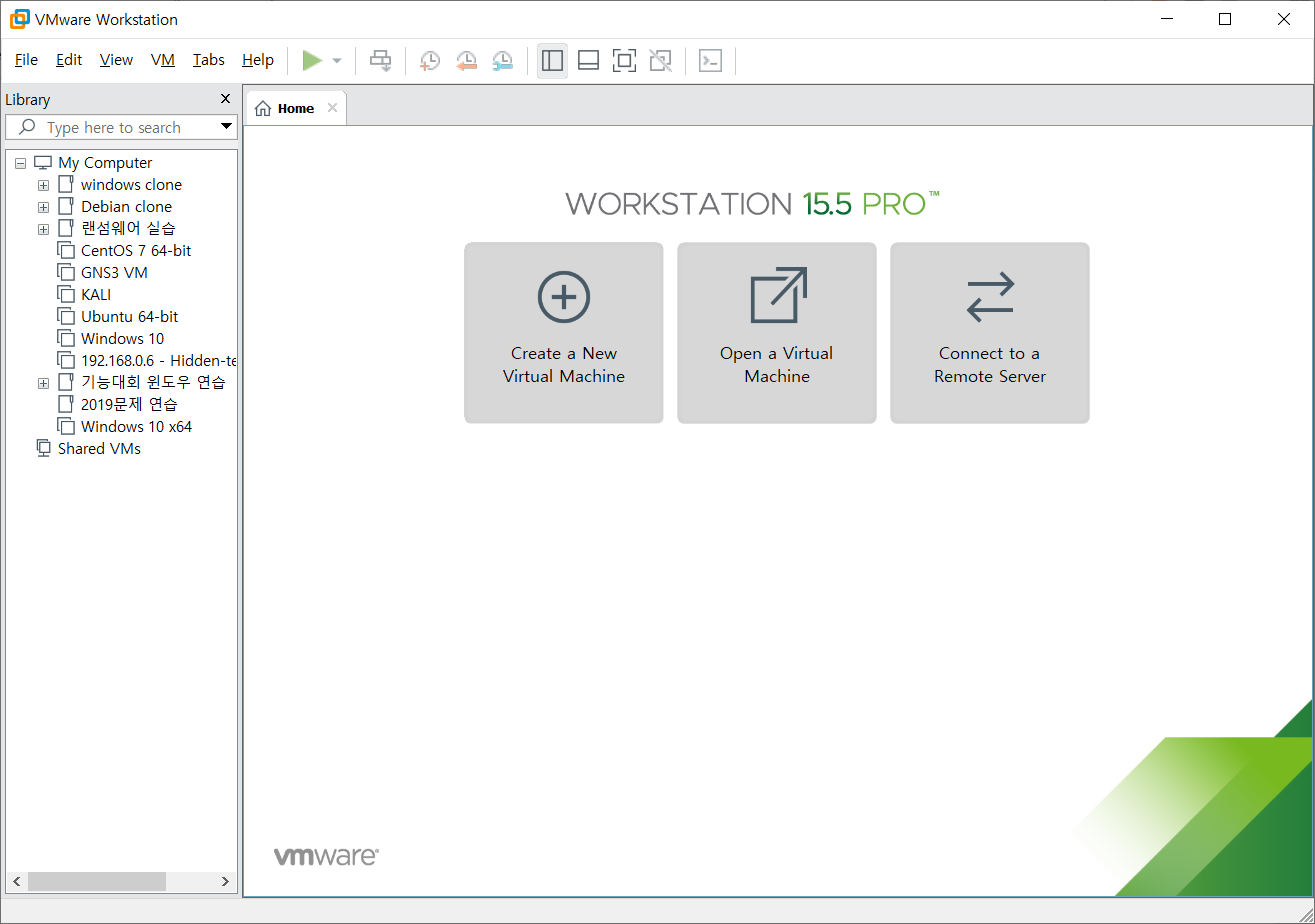Click Create a New Virtual Machine
Viewport: 1315px width, 924px height.
(x=564, y=333)
